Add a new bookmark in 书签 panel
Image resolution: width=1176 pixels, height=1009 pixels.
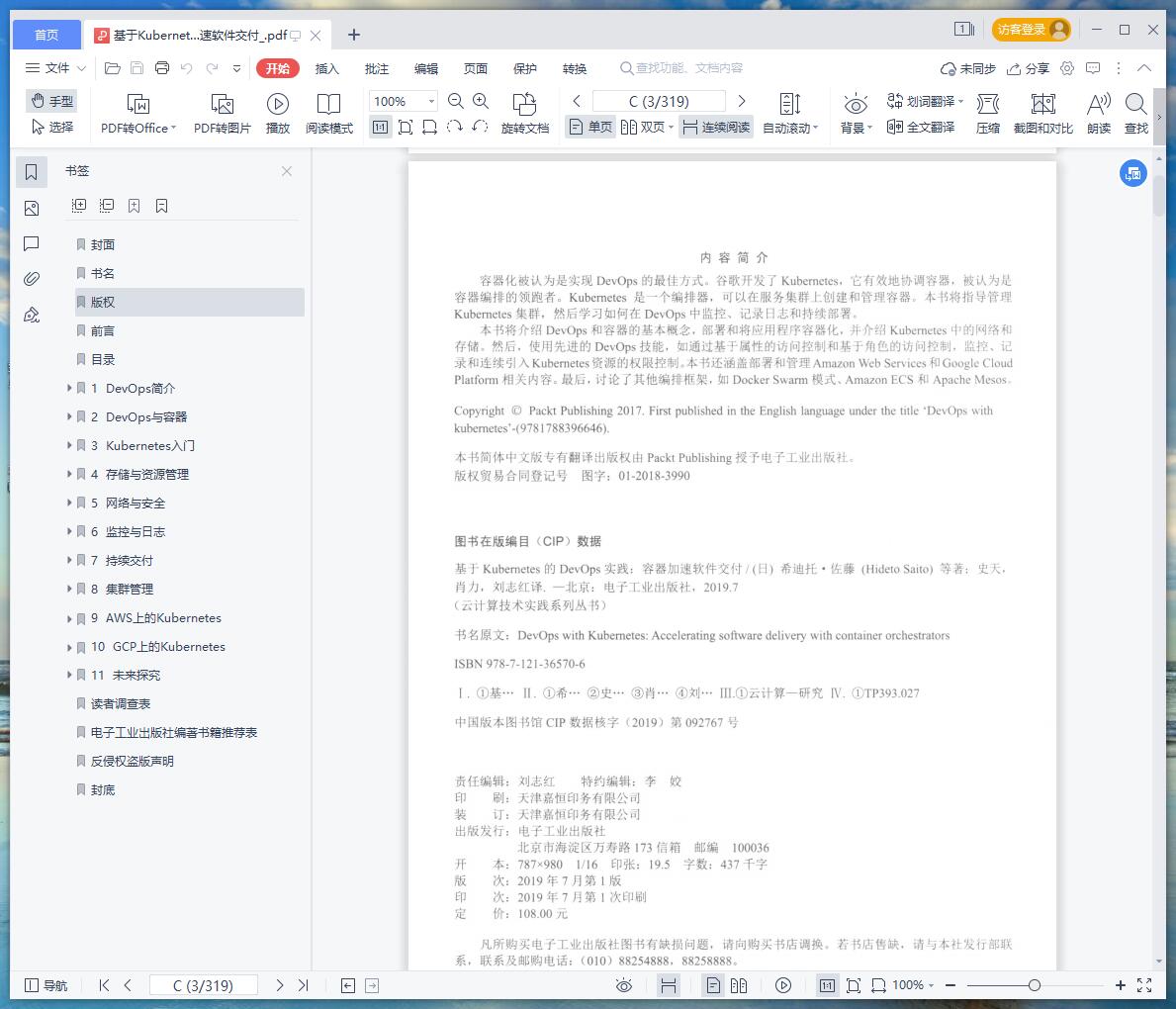tap(135, 206)
